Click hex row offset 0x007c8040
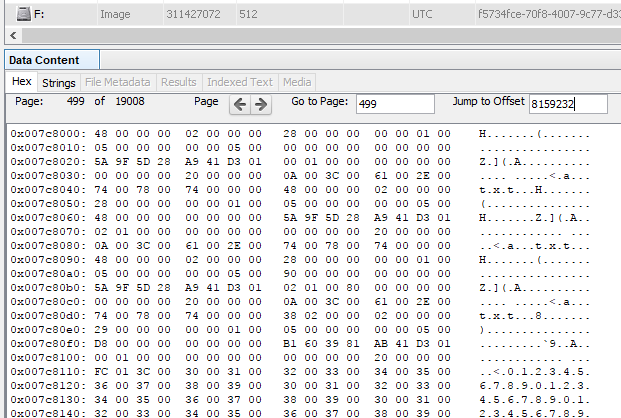 pos(48,190)
